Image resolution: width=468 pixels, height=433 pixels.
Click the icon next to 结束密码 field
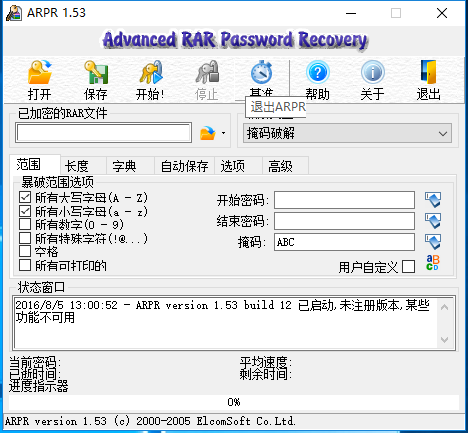pos(433,221)
